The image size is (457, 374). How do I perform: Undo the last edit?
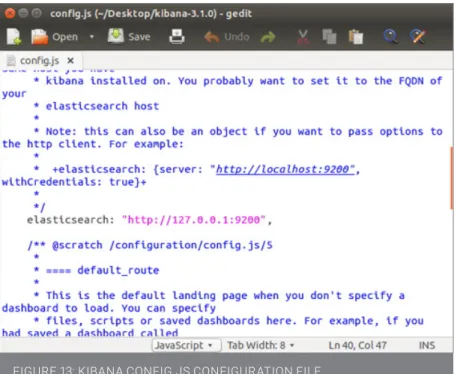[x=227, y=37]
